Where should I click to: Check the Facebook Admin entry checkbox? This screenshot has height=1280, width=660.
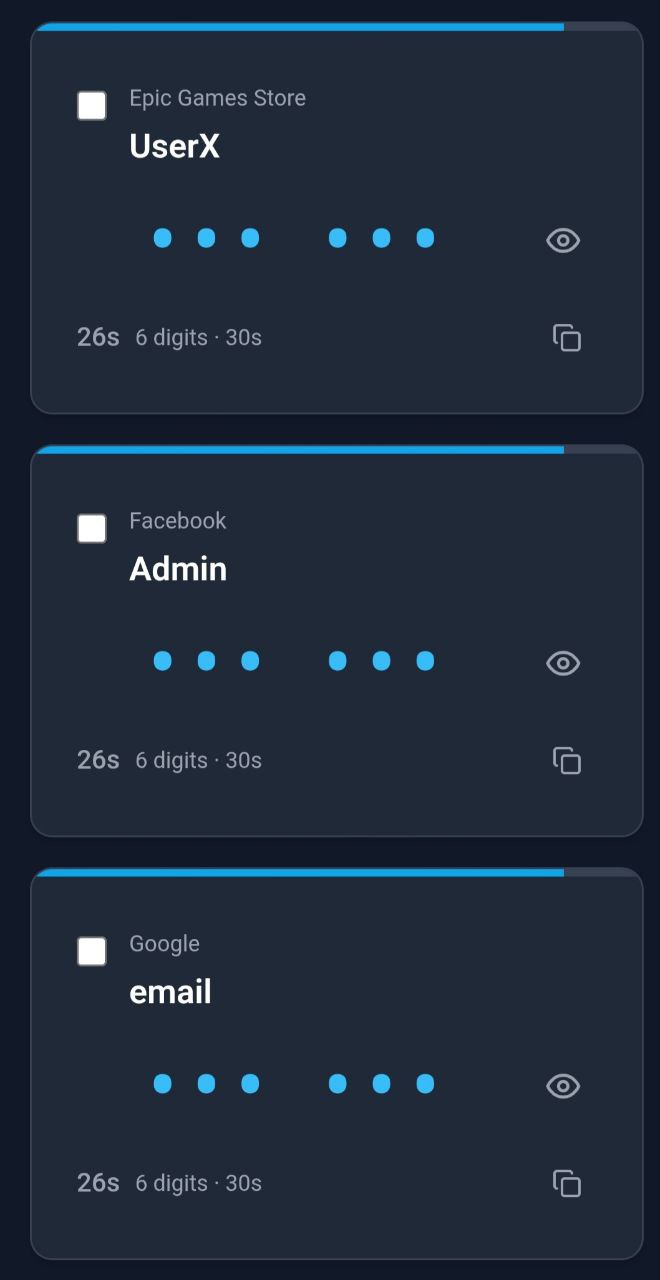tap(92, 528)
